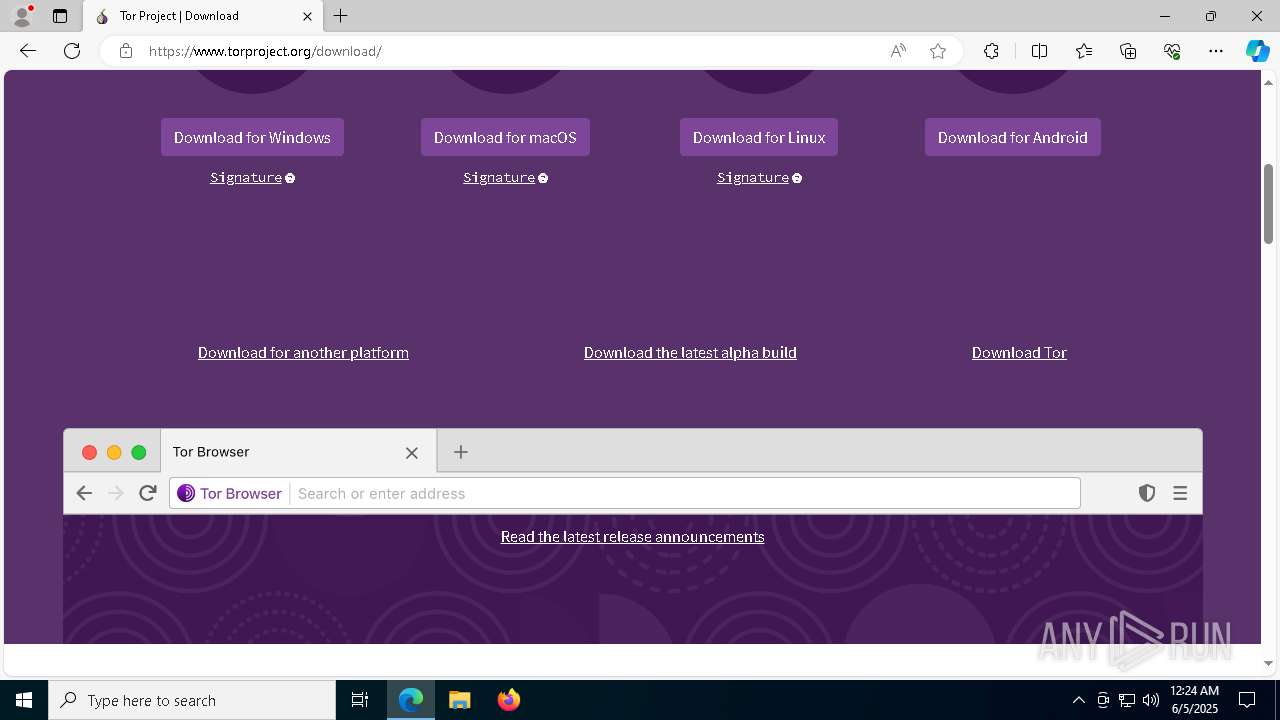Click the page vertical scrollbar thumb
Viewport: 1280px width, 720px height.
1268,204
